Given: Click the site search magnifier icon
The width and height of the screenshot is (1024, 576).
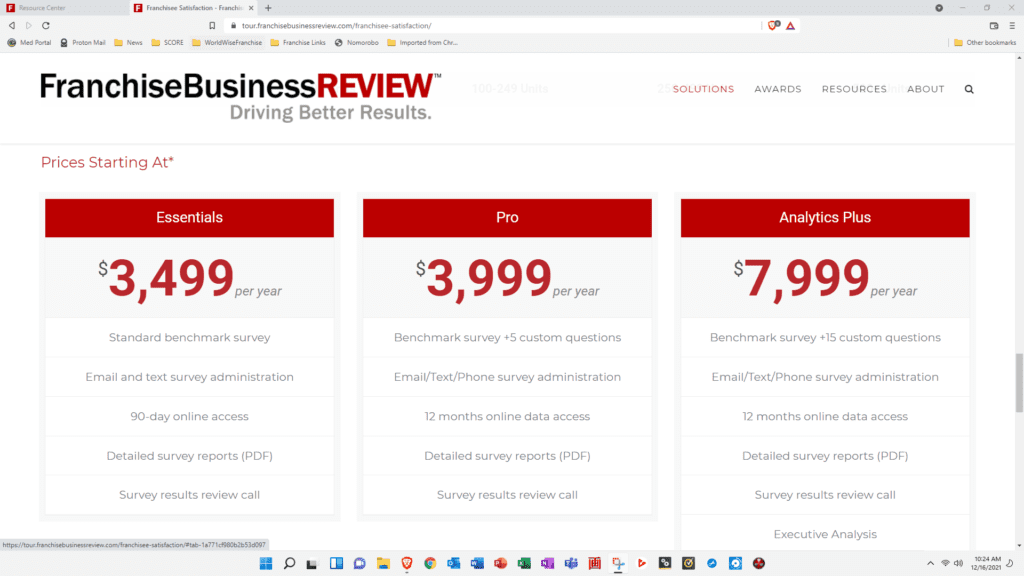Looking at the screenshot, I should pyautogui.click(x=969, y=89).
